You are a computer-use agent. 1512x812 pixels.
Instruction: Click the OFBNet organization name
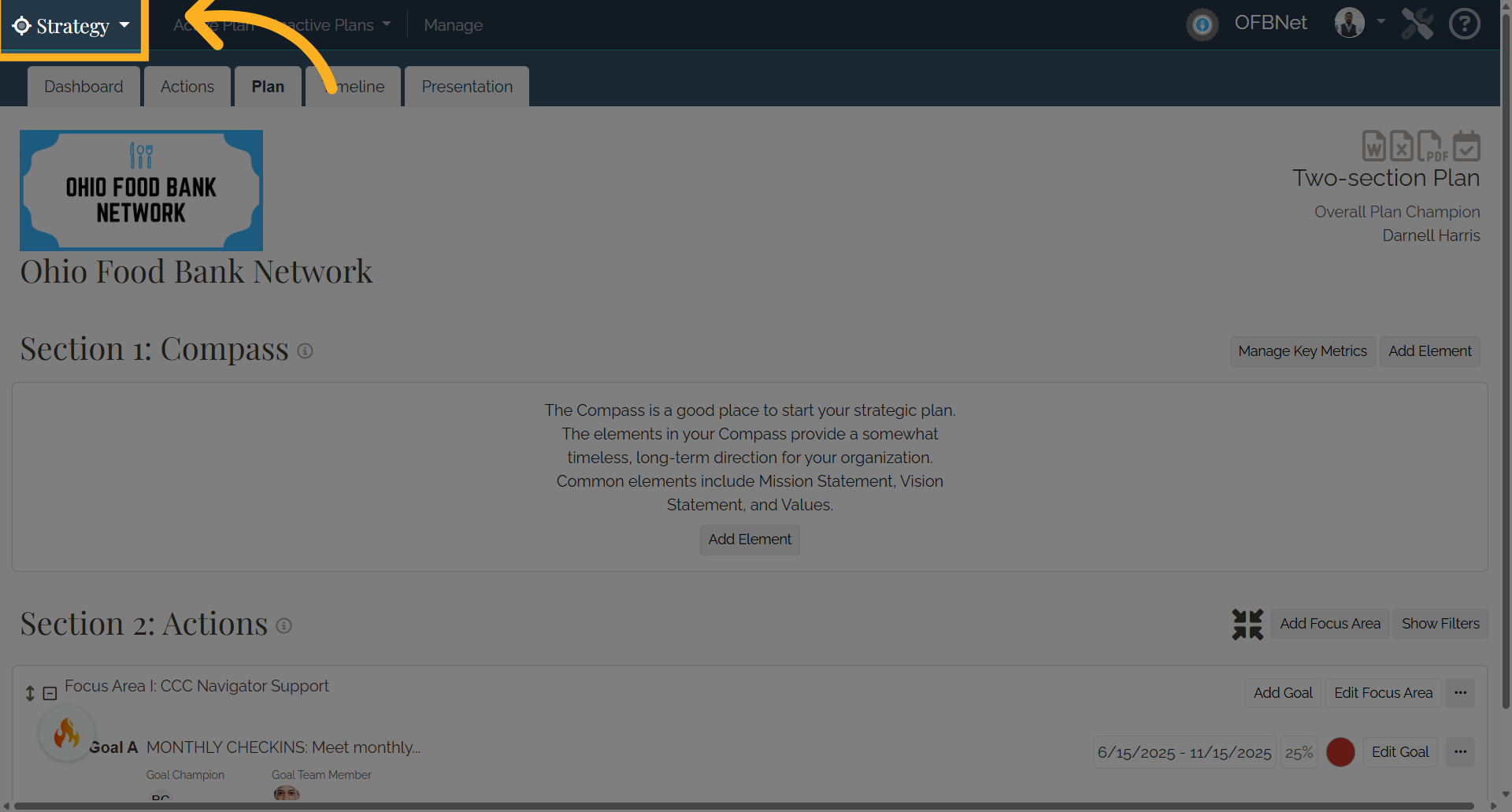point(1270,23)
